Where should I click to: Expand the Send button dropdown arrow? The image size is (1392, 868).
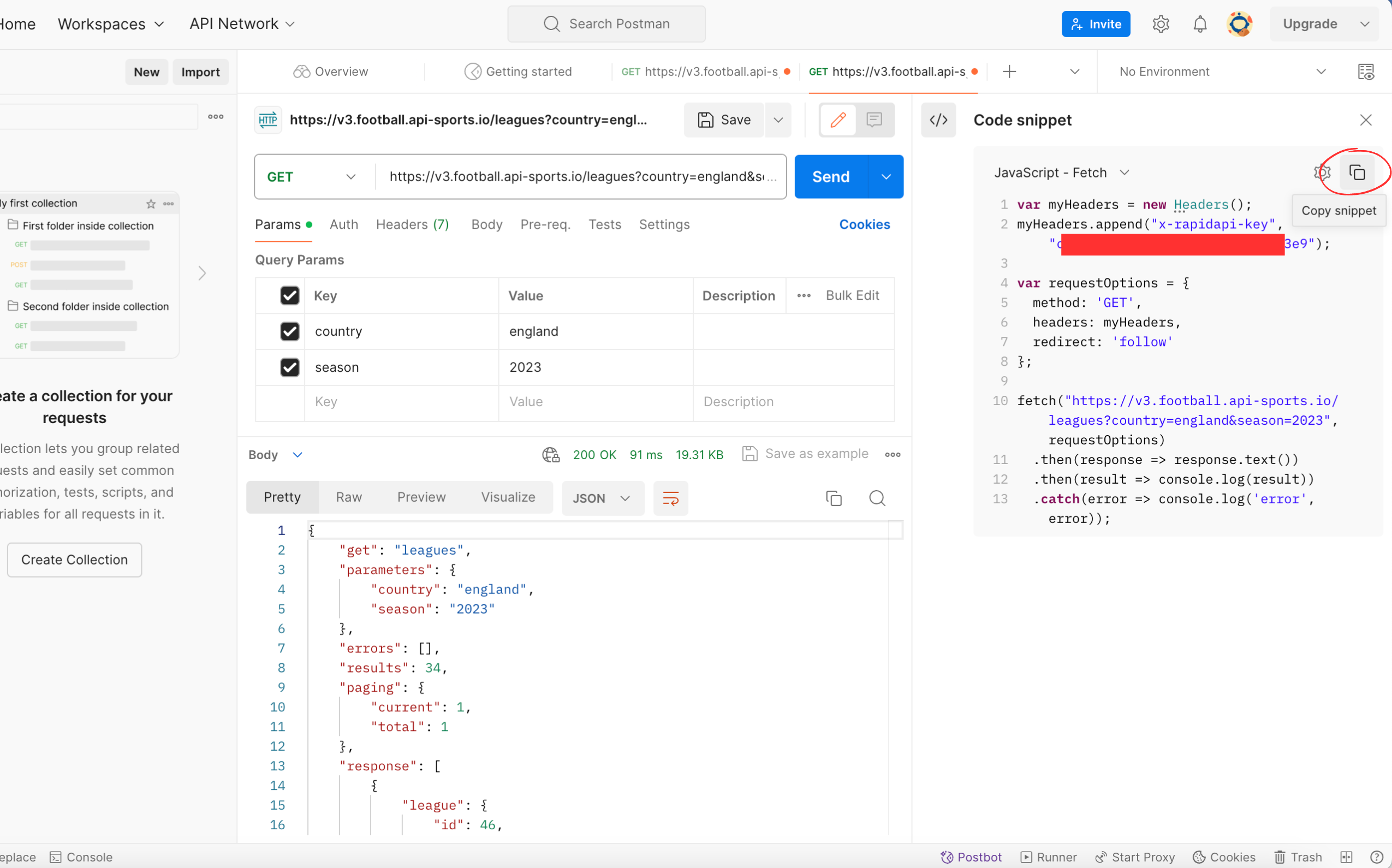886,177
